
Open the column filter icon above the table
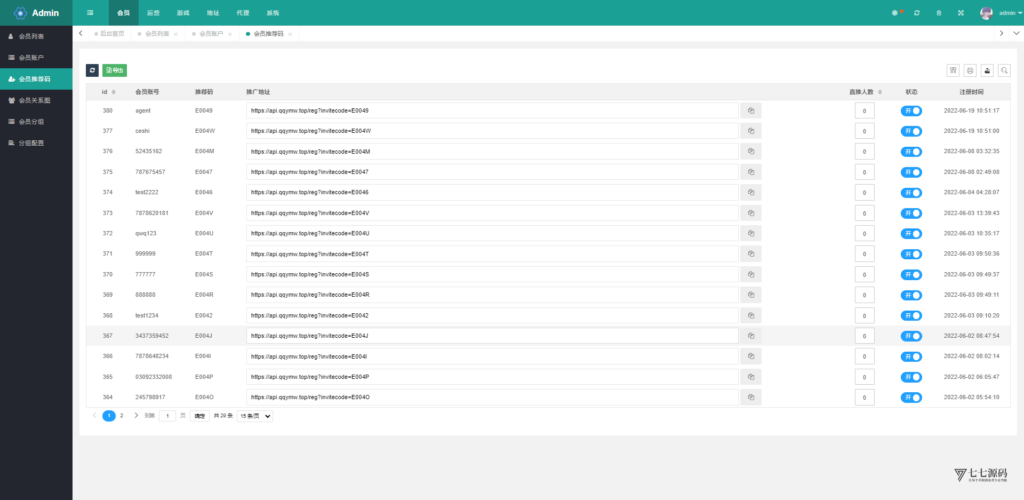(x=953, y=71)
